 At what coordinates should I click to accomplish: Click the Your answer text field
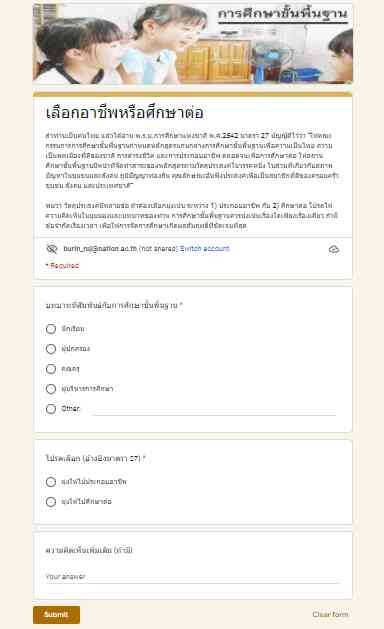(193, 577)
